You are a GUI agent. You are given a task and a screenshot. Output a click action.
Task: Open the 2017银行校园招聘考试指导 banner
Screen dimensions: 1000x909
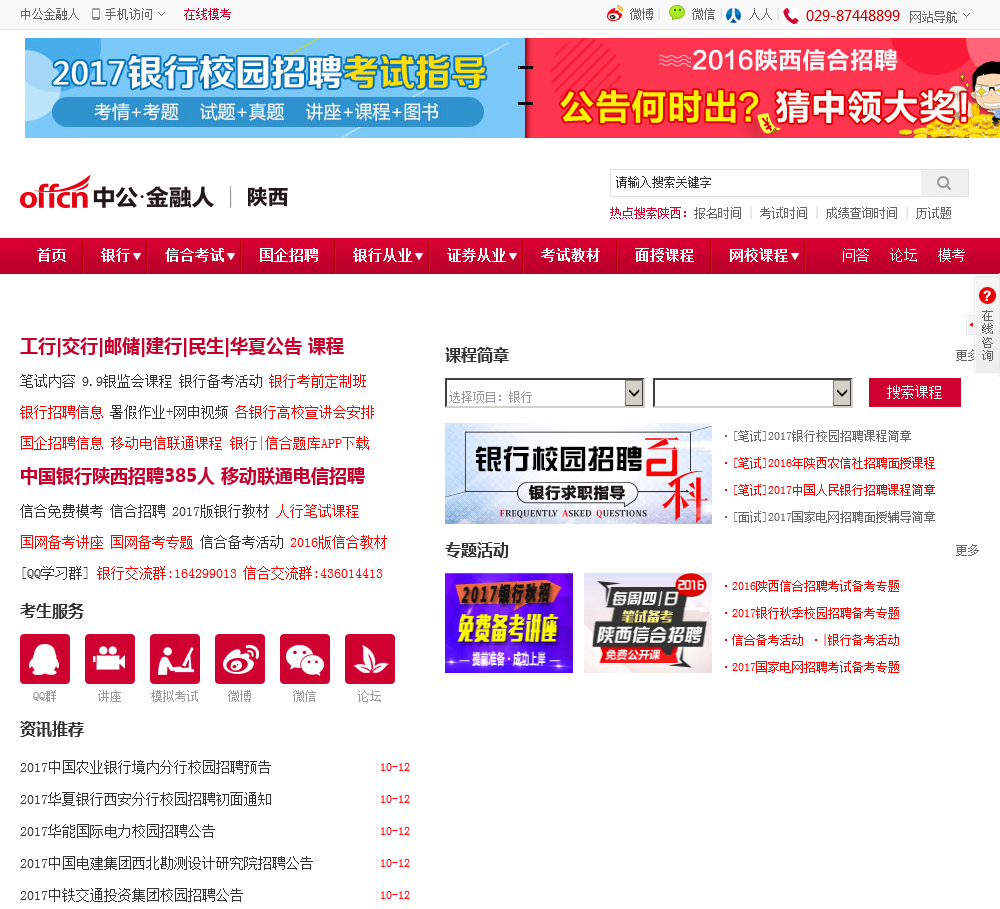[x=275, y=88]
